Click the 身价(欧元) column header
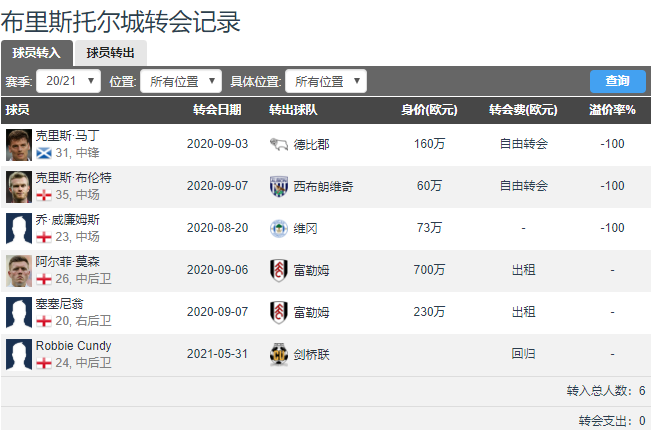652x430 pixels. pos(429,109)
